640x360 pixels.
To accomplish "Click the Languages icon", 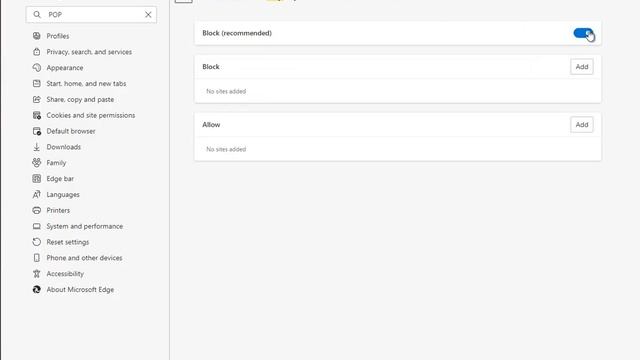I will [x=37, y=195].
